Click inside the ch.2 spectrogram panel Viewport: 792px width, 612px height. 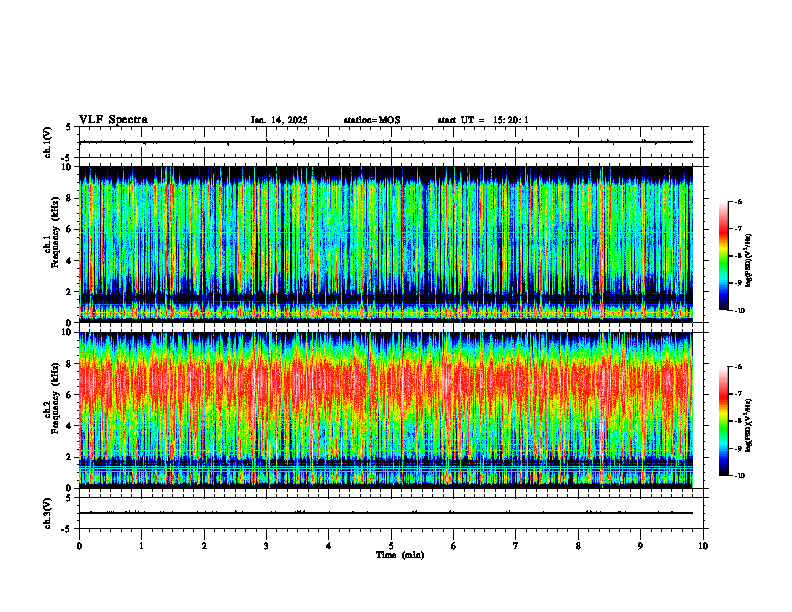pyautogui.click(x=386, y=410)
